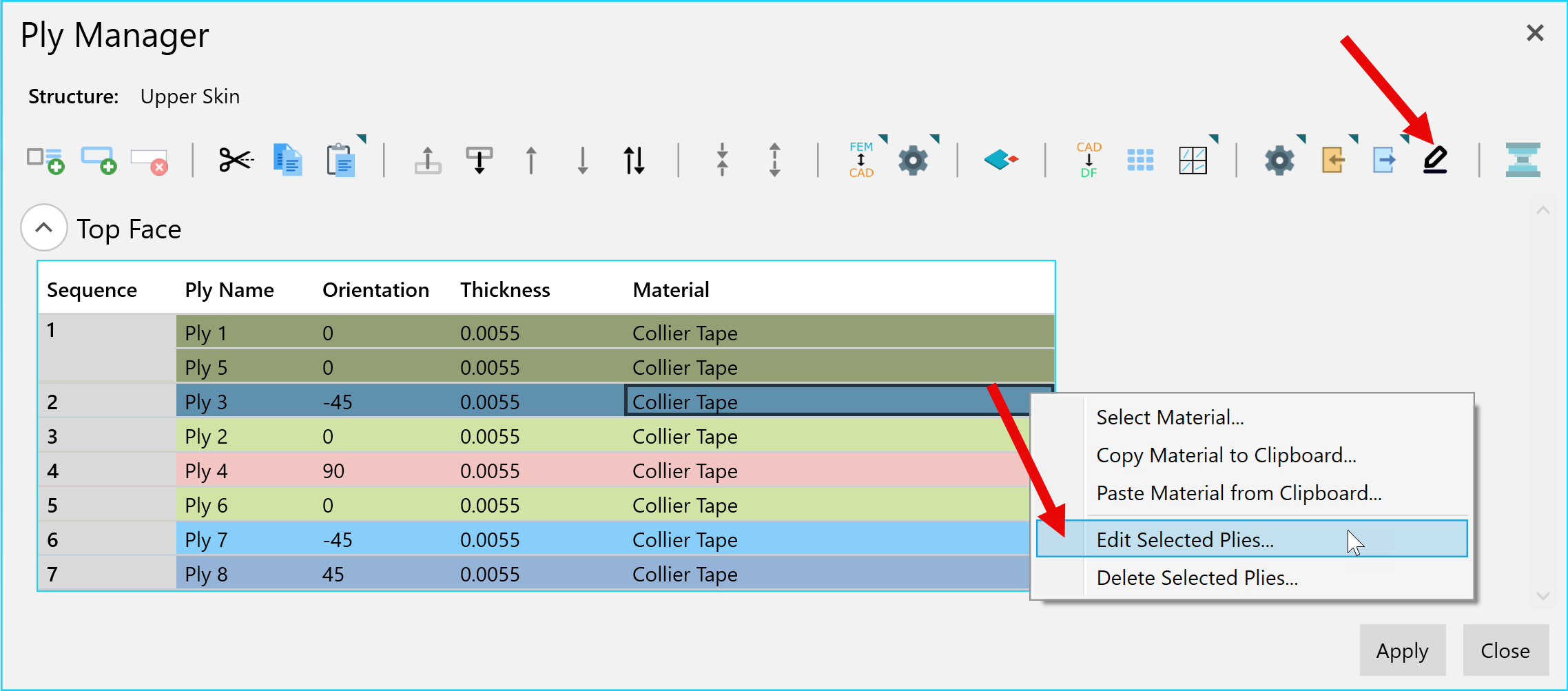Click the 45 orientation cell of Ply 8
The height and width of the screenshot is (691, 1568).
pyautogui.click(x=383, y=573)
